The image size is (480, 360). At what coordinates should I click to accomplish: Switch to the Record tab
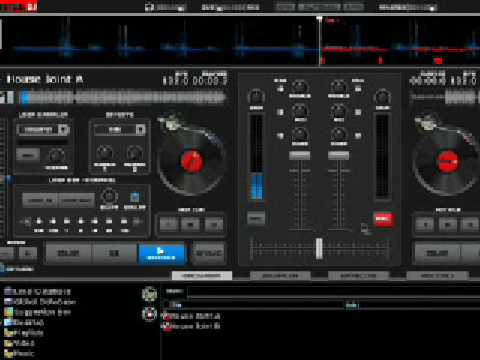[438, 276]
